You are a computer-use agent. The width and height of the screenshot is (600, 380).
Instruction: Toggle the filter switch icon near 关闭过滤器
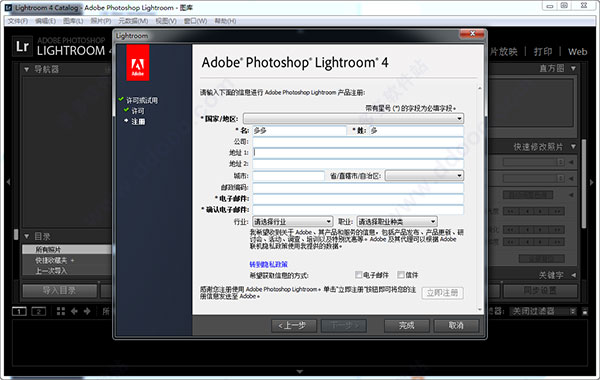click(585, 311)
